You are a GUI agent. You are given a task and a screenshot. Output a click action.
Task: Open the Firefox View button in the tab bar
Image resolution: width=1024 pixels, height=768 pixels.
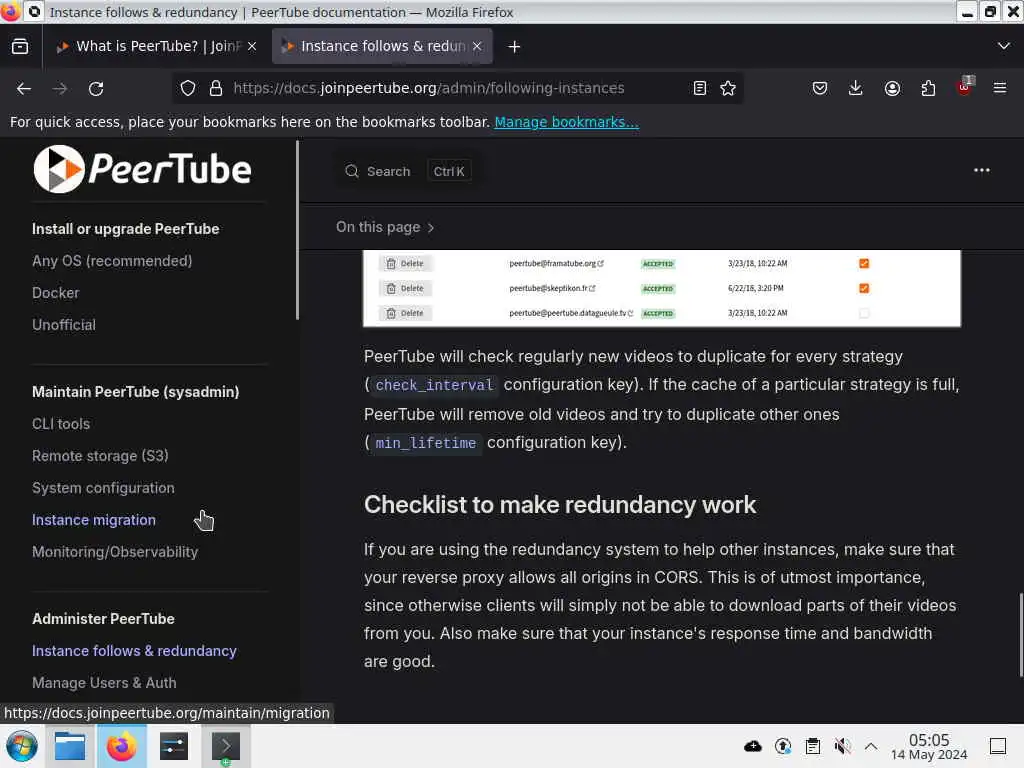click(x=20, y=46)
